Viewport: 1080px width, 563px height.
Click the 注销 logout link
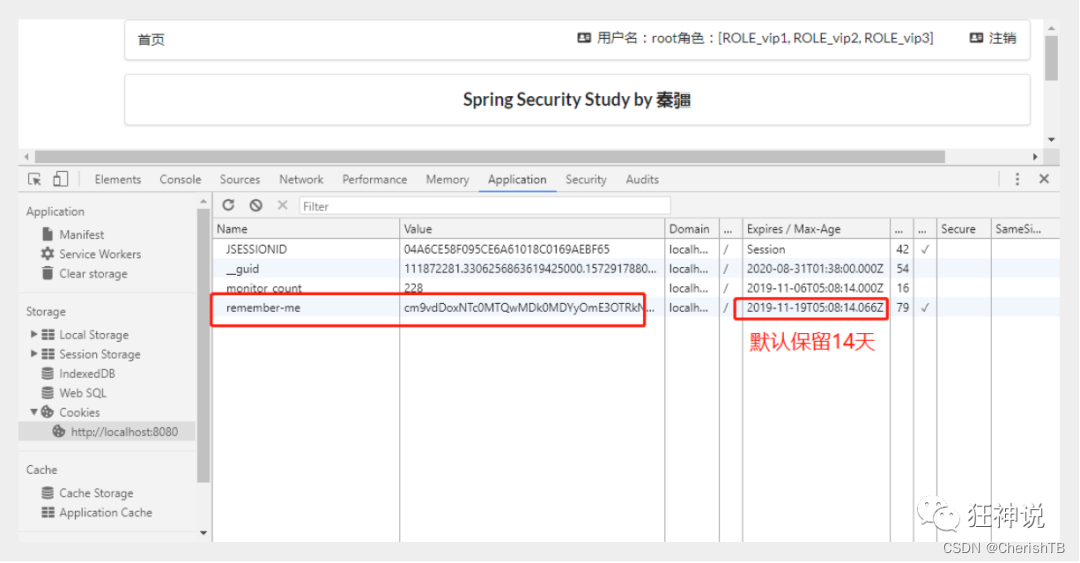click(x=1003, y=38)
